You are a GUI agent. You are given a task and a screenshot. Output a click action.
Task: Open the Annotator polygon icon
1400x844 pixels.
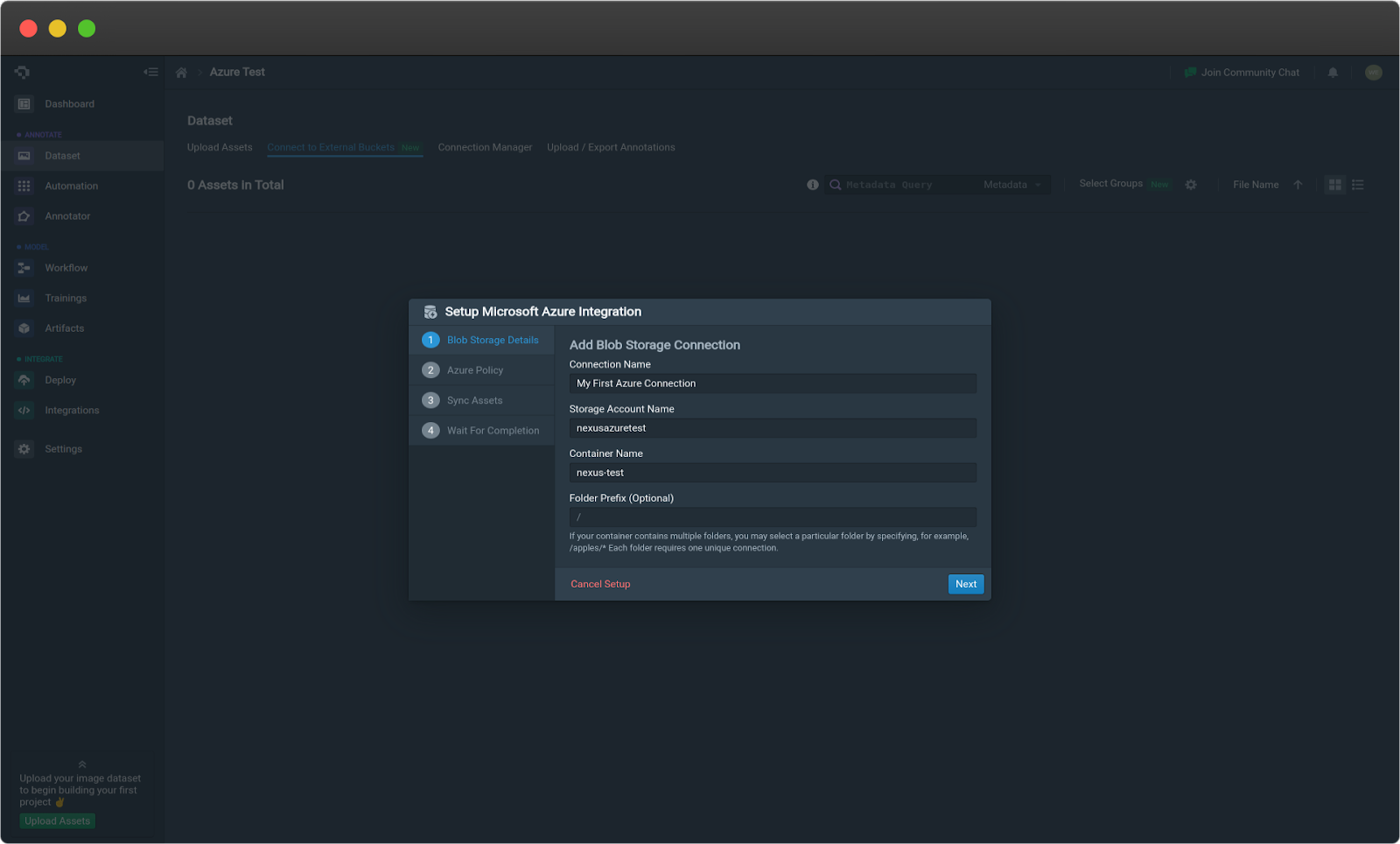(x=23, y=215)
